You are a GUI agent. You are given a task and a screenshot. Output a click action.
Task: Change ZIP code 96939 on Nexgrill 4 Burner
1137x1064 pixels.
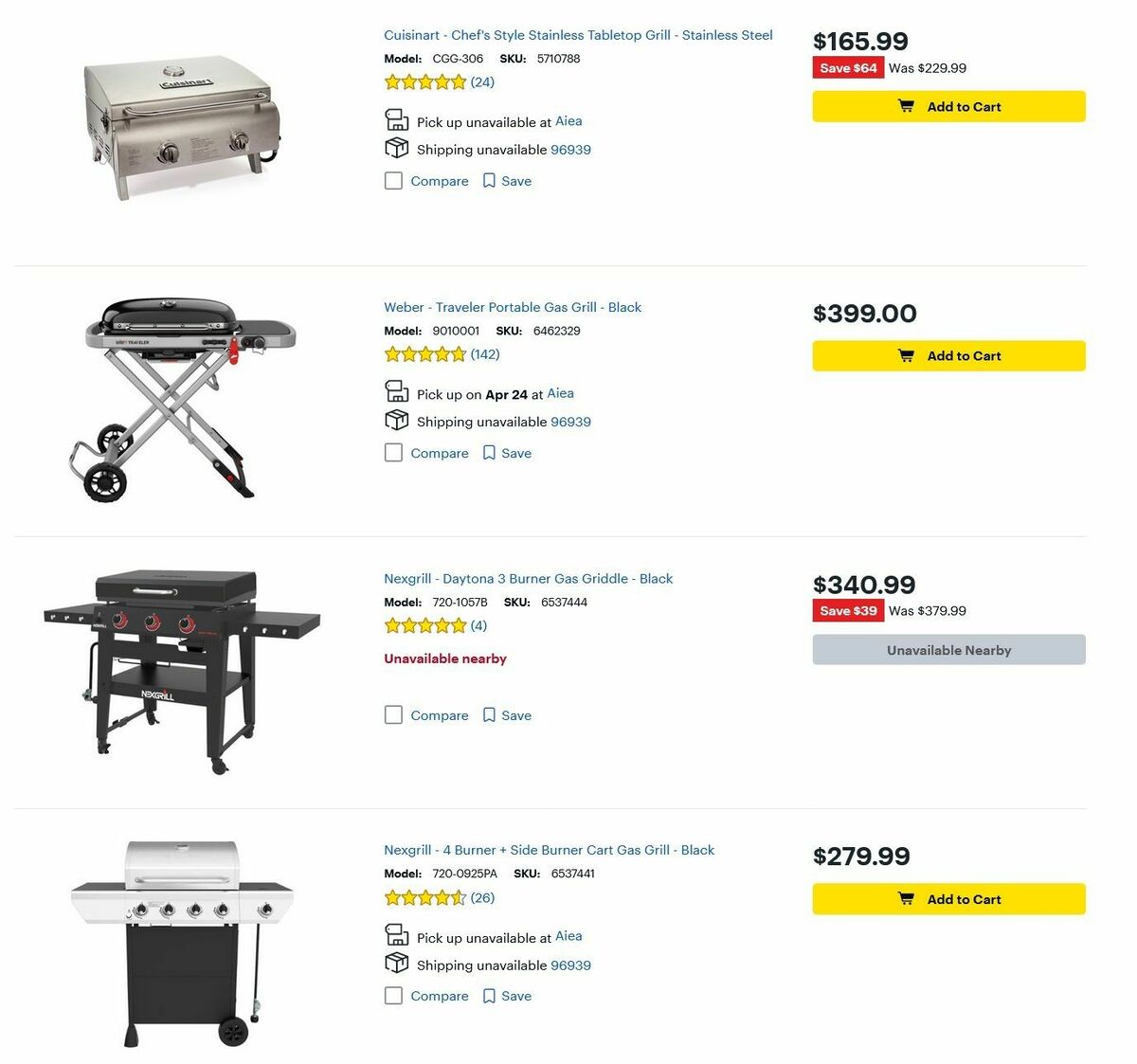[570, 965]
